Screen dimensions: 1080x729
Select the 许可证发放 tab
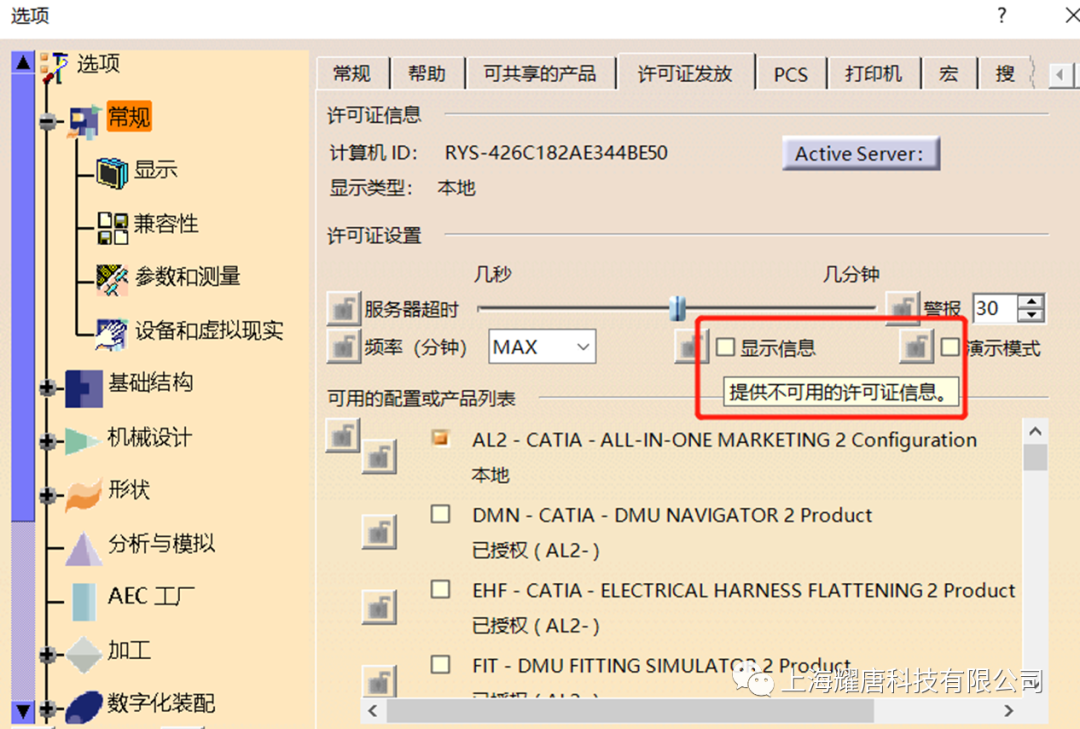point(685,73)
